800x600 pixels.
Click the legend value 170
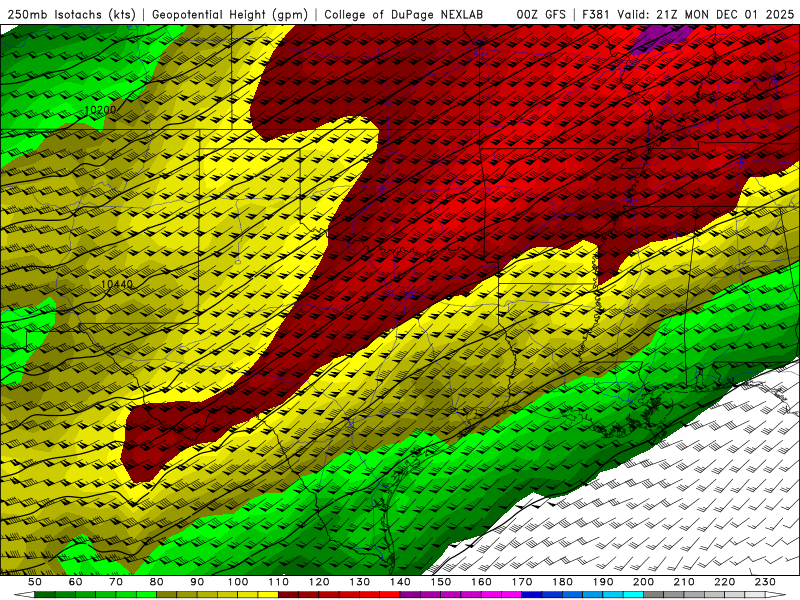522,582
